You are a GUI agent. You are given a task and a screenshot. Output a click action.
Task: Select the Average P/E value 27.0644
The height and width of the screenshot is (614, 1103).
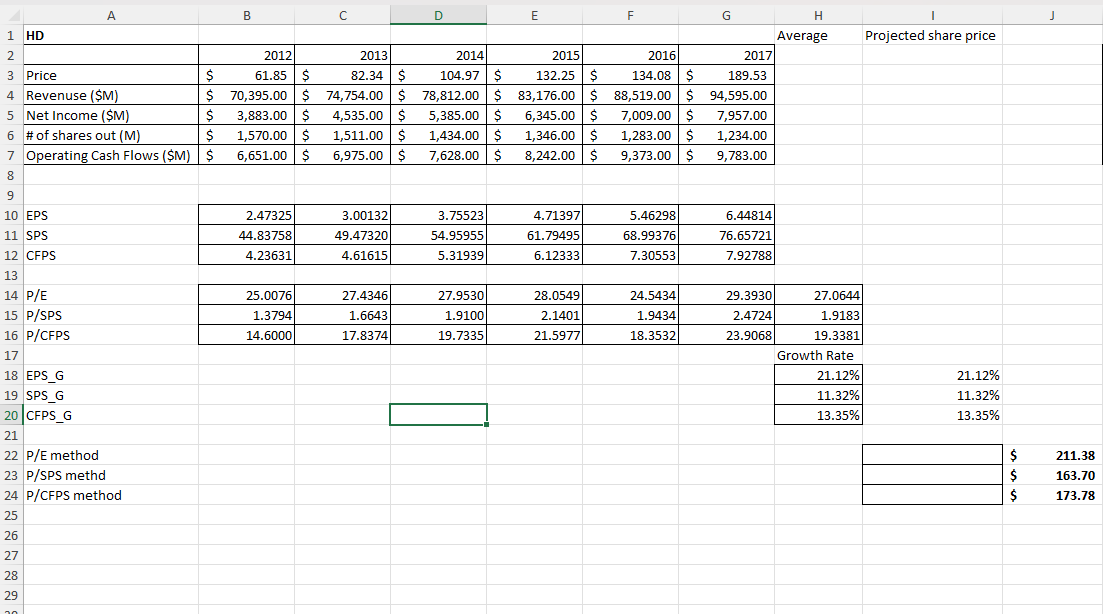coord(819,295)
